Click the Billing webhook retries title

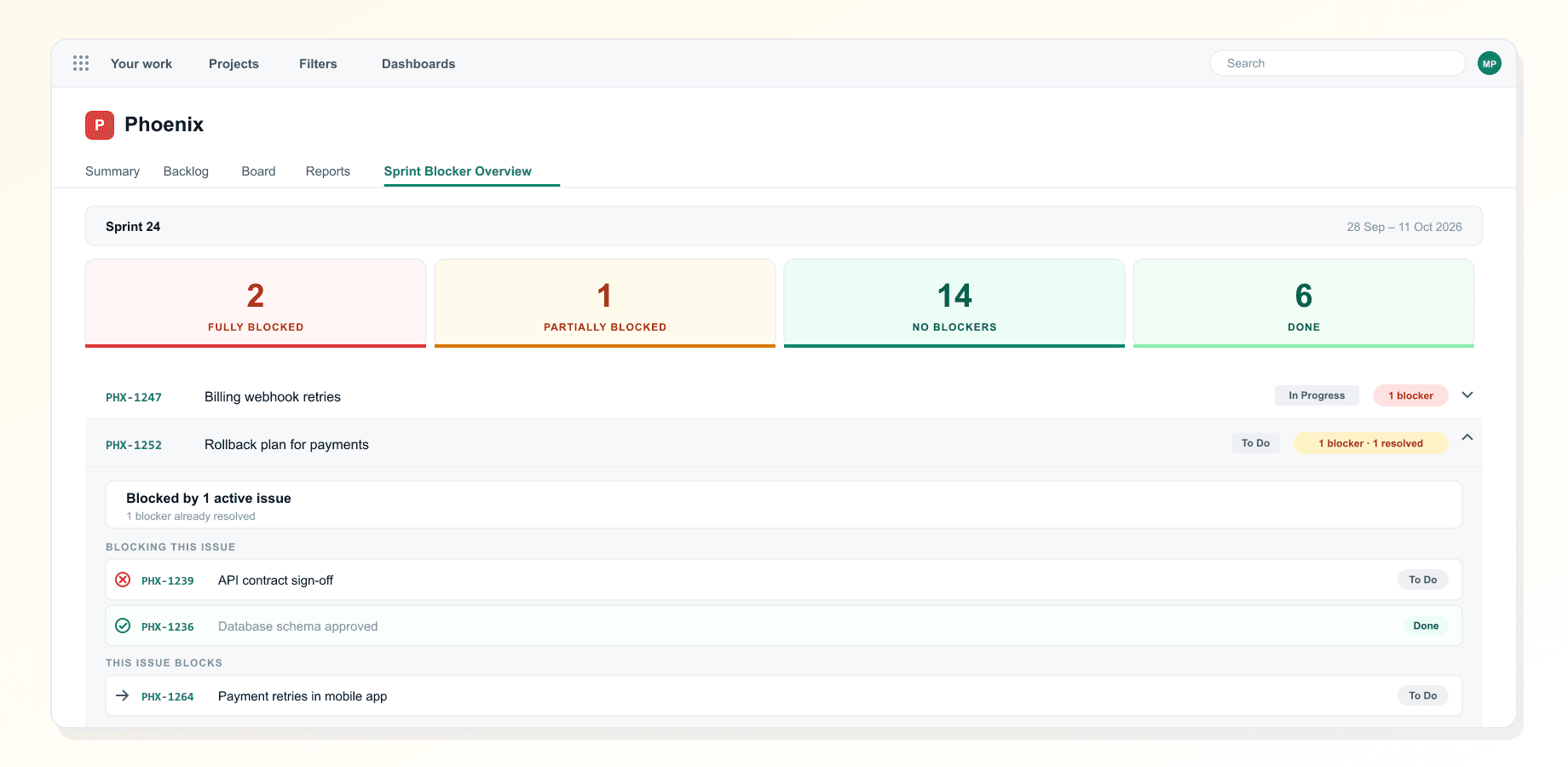[x=273, y=397]
